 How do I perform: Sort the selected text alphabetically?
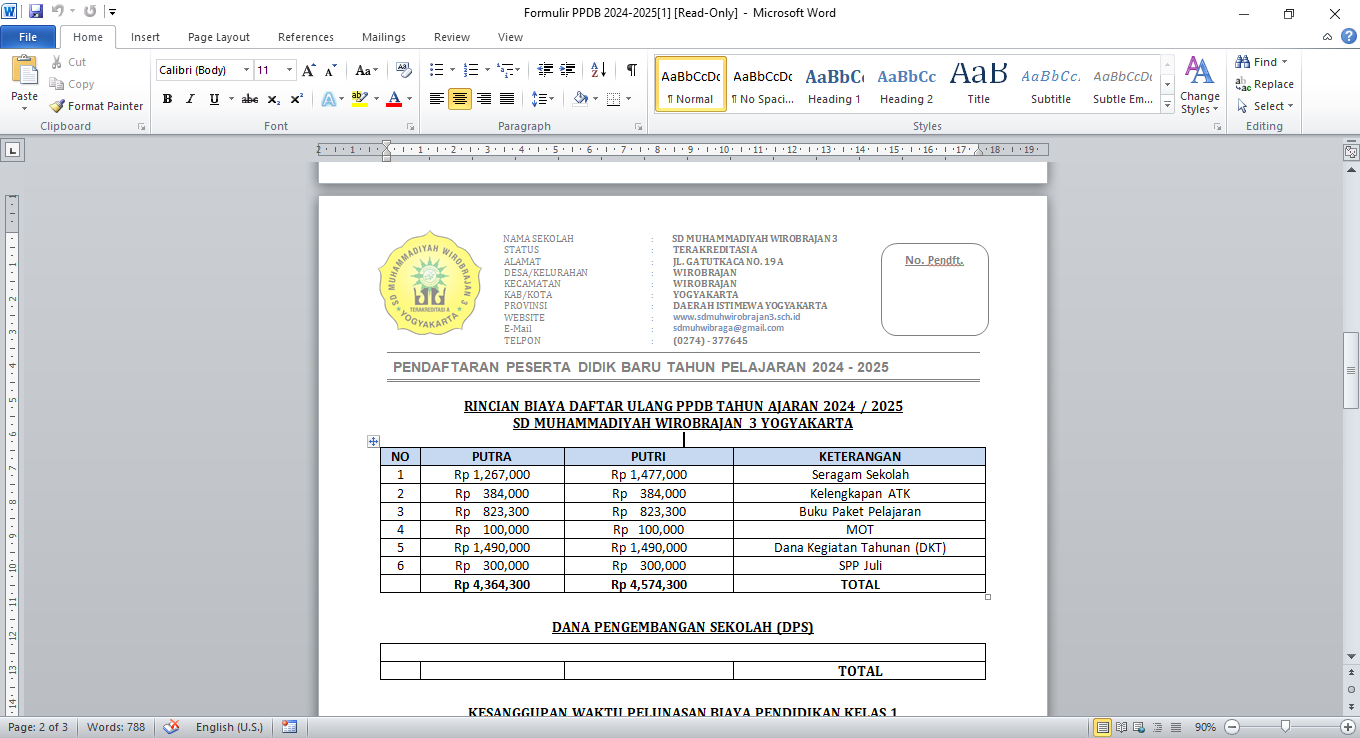tap(598, 70)
